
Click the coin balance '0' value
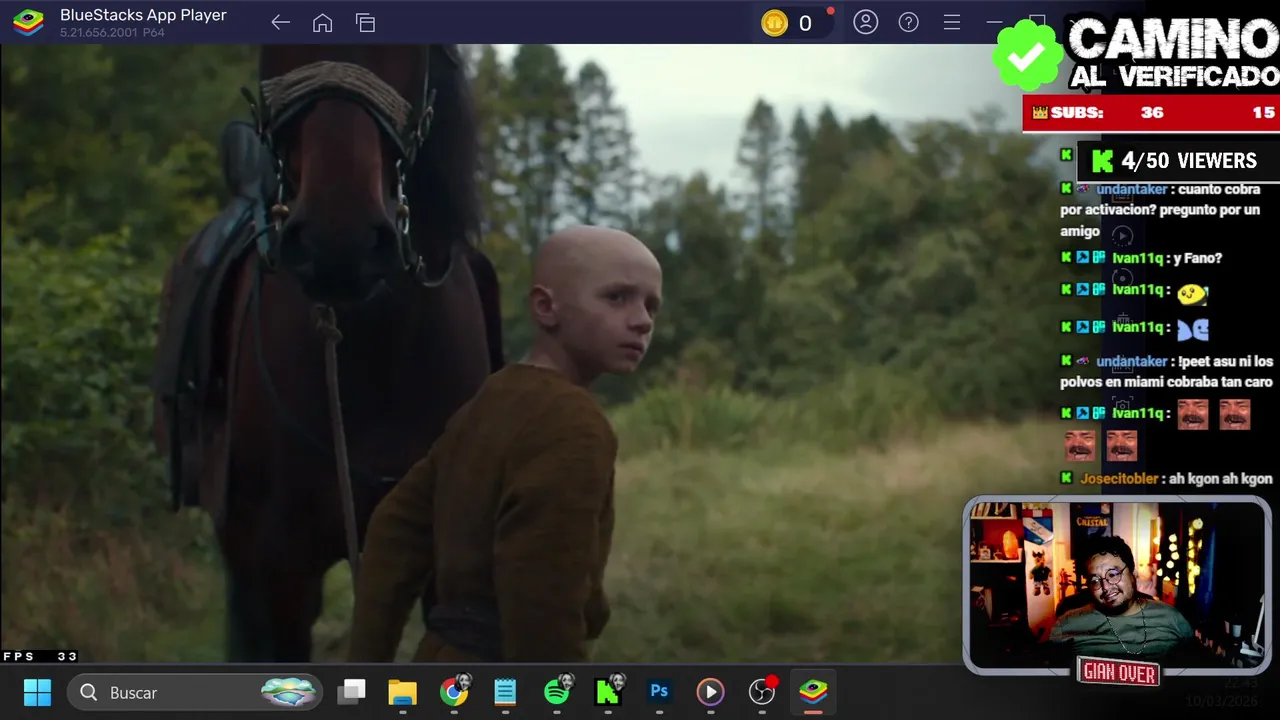[x=805, y=24]
